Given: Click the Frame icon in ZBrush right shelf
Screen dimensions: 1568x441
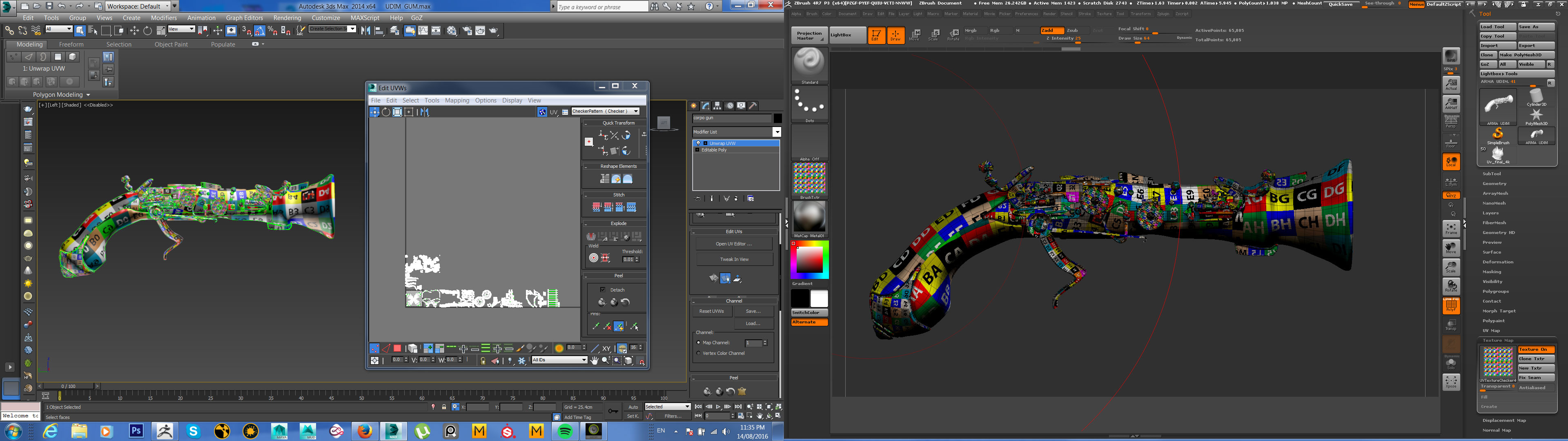Looking at the screenshot, I should point(1451,228).
